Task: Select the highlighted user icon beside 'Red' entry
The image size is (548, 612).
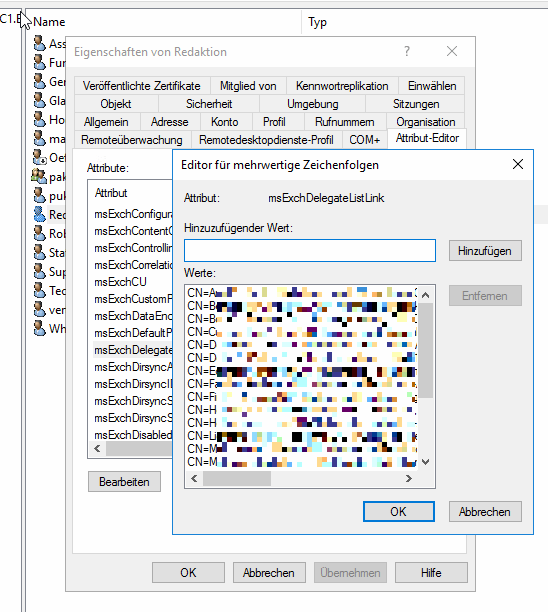Action: click(39, 214)
